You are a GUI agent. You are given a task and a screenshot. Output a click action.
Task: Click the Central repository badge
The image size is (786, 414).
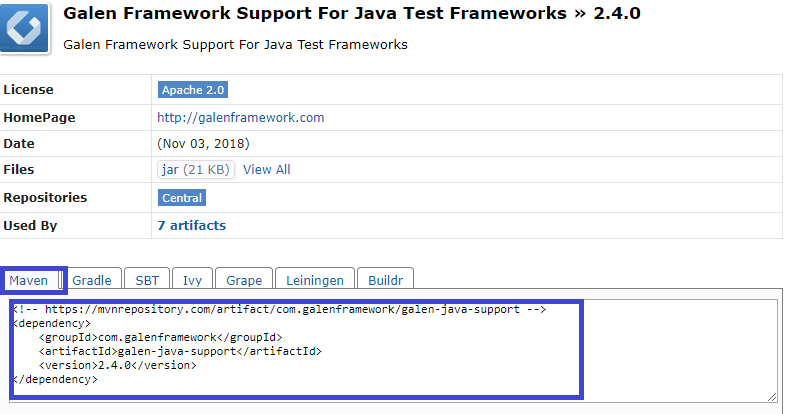click(x=182, y=198)
